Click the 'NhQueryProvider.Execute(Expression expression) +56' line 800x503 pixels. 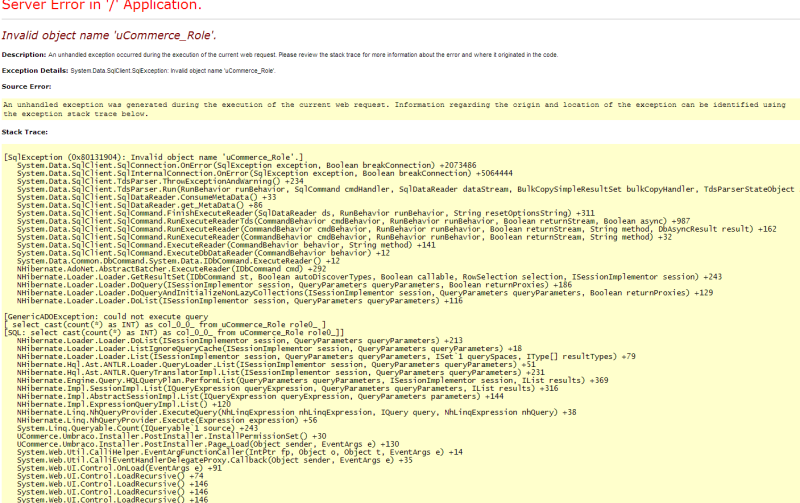tap(167, 420)
